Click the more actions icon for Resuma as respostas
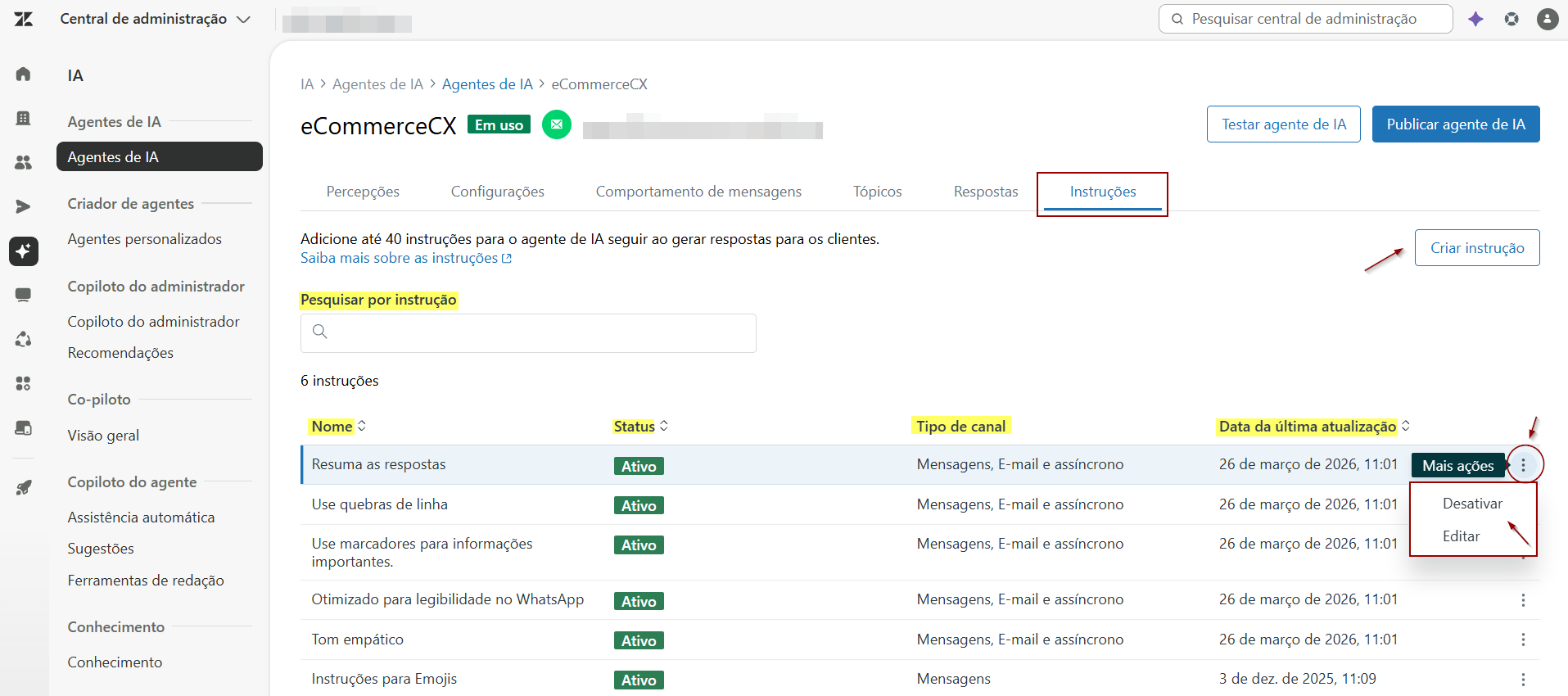 [x=1523, y=465]
